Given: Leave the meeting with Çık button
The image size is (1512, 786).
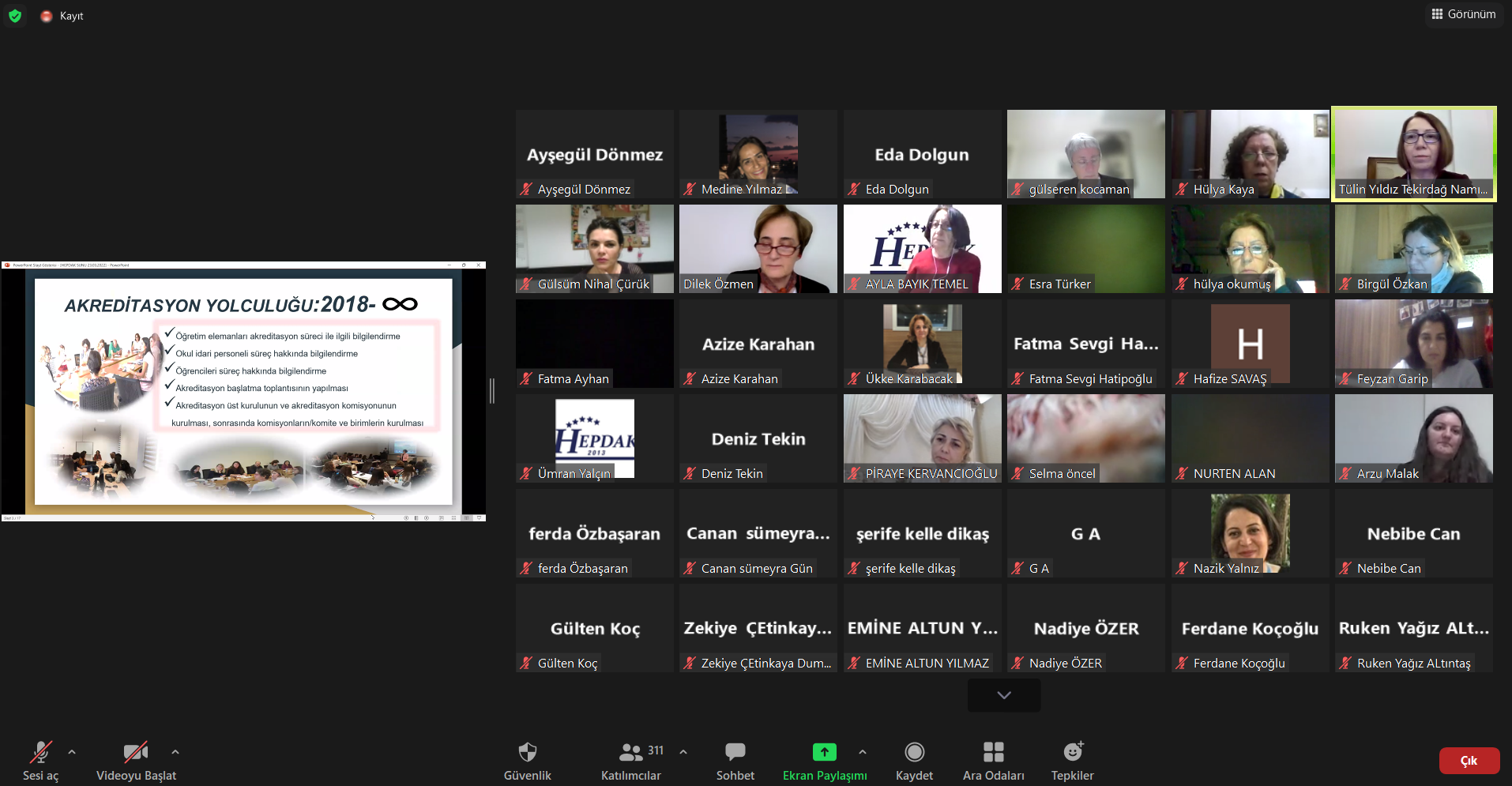Looking at the screenshot, I should point(1469,761).
